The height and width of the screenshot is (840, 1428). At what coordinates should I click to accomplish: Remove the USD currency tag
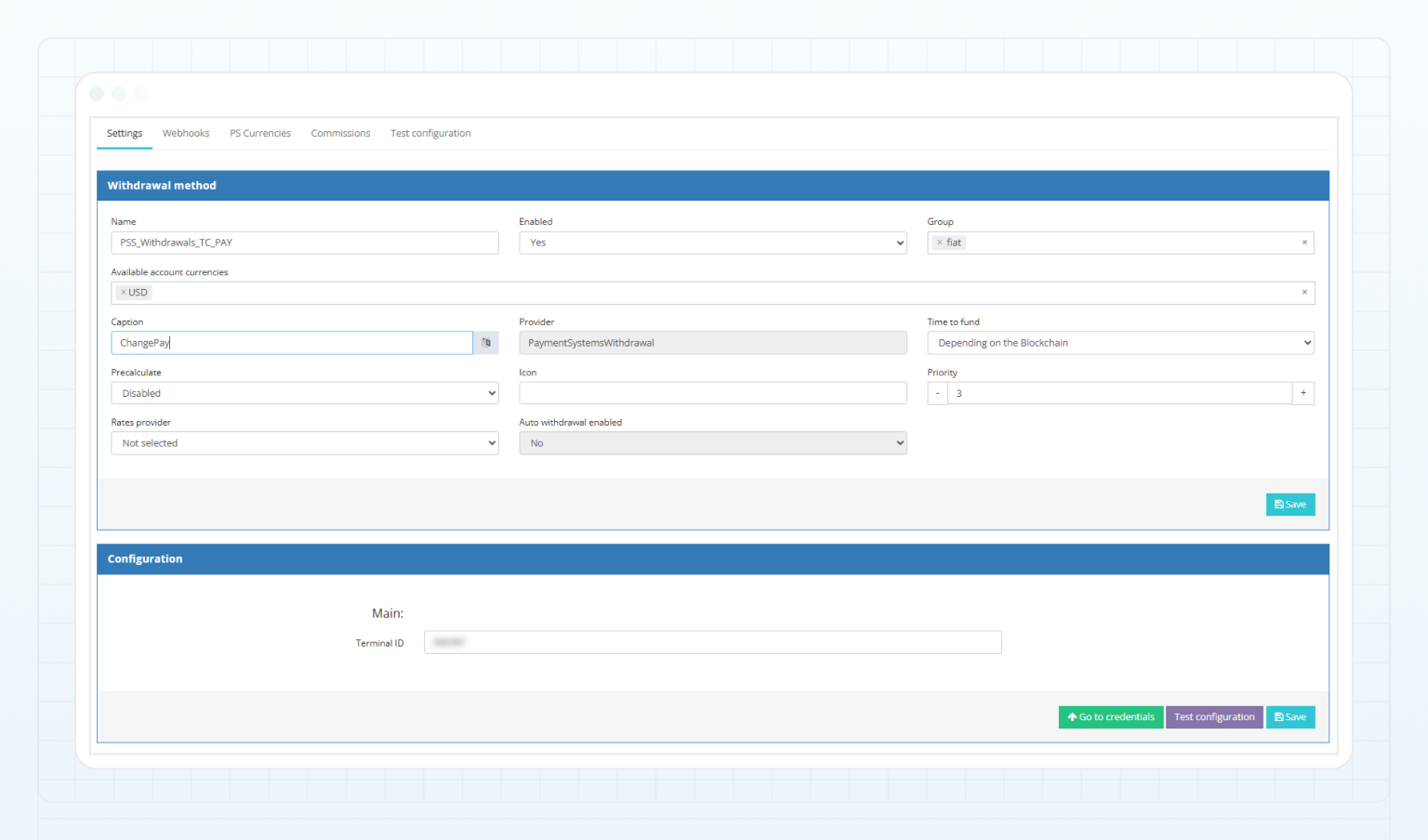pos(122,292)
